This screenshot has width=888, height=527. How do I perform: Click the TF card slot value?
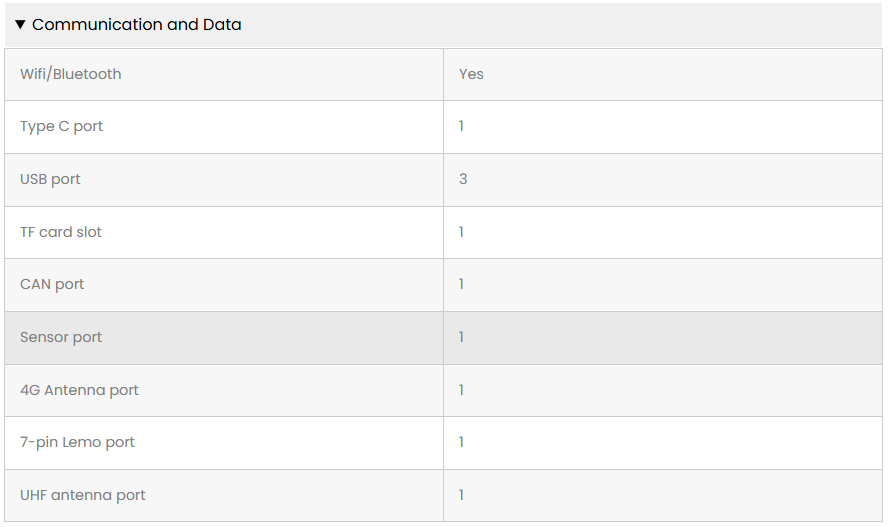[x=462, y=232]
